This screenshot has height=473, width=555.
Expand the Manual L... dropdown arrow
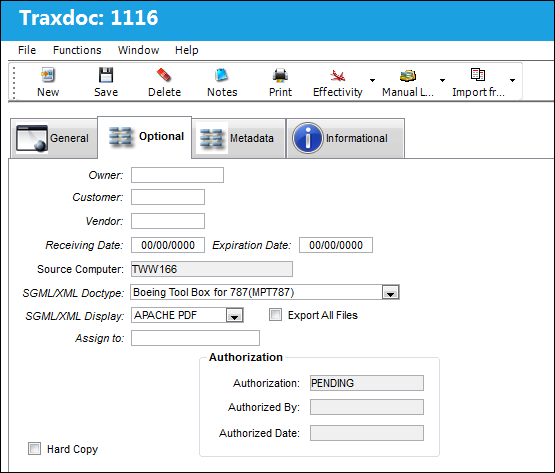[442, 81]
